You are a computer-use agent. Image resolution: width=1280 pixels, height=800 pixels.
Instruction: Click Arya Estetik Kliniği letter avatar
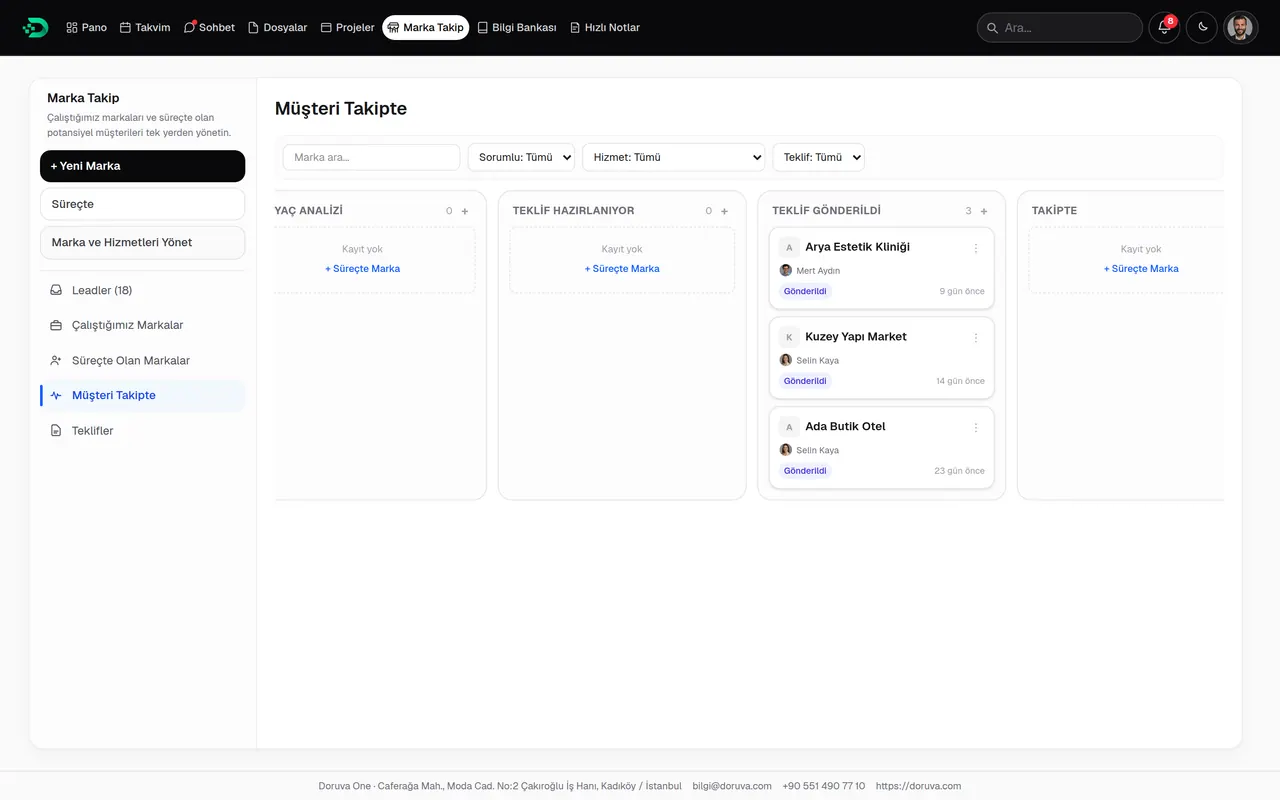click(x=789, y=248)
